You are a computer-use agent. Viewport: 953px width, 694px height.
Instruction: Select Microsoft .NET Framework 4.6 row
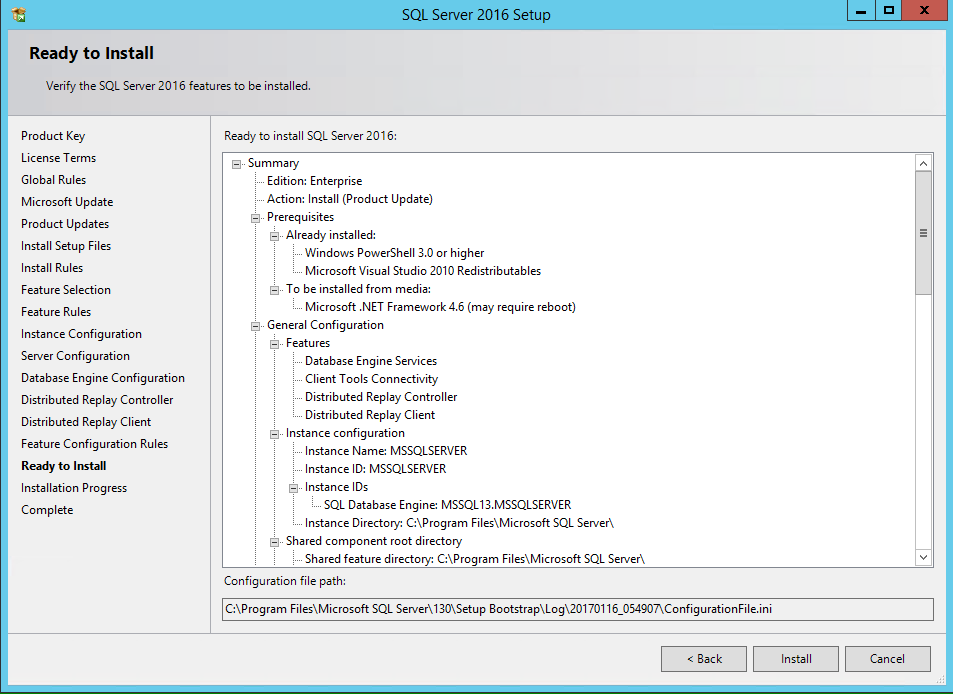(x=440, y=307)
